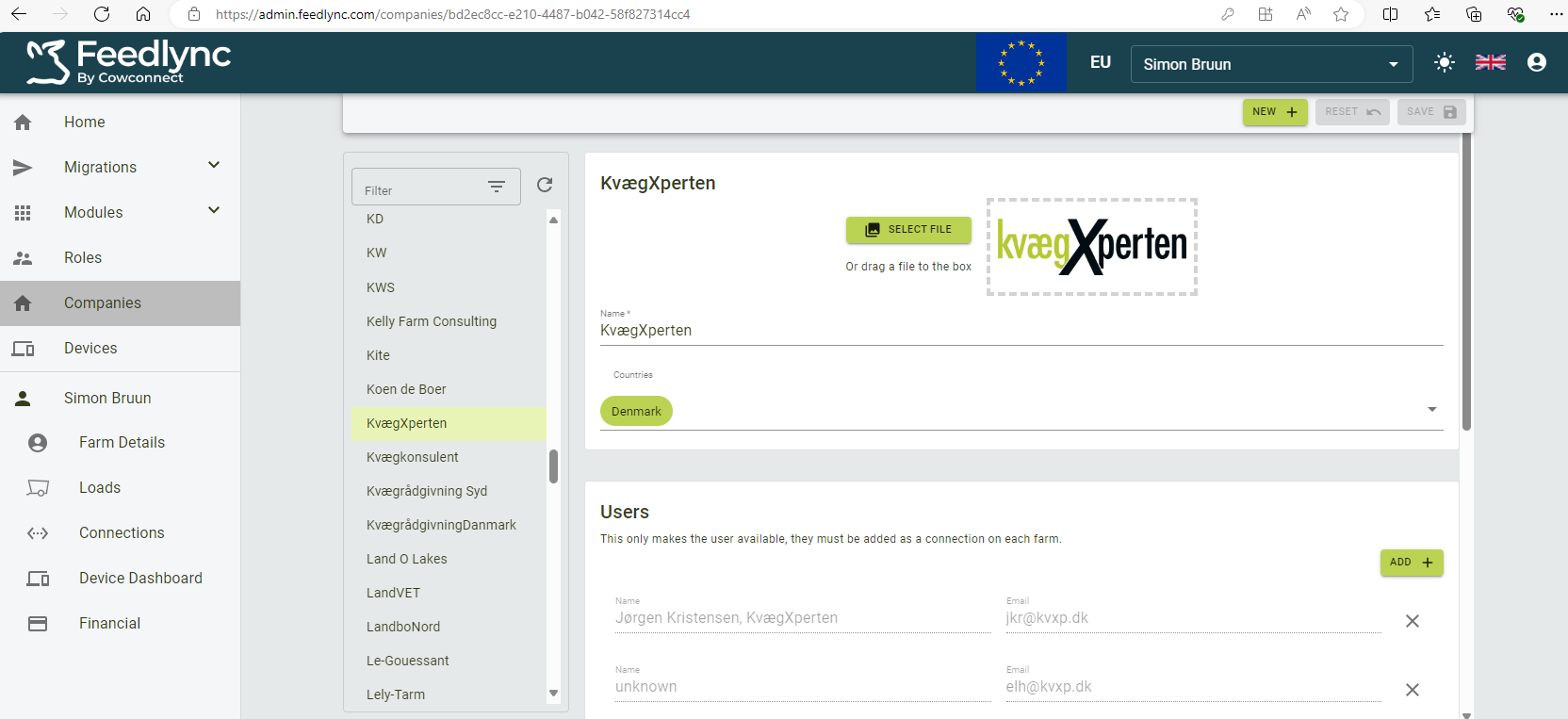
Task: Select Kelly Farm Consulting company
Action: [x=449, y=321]
